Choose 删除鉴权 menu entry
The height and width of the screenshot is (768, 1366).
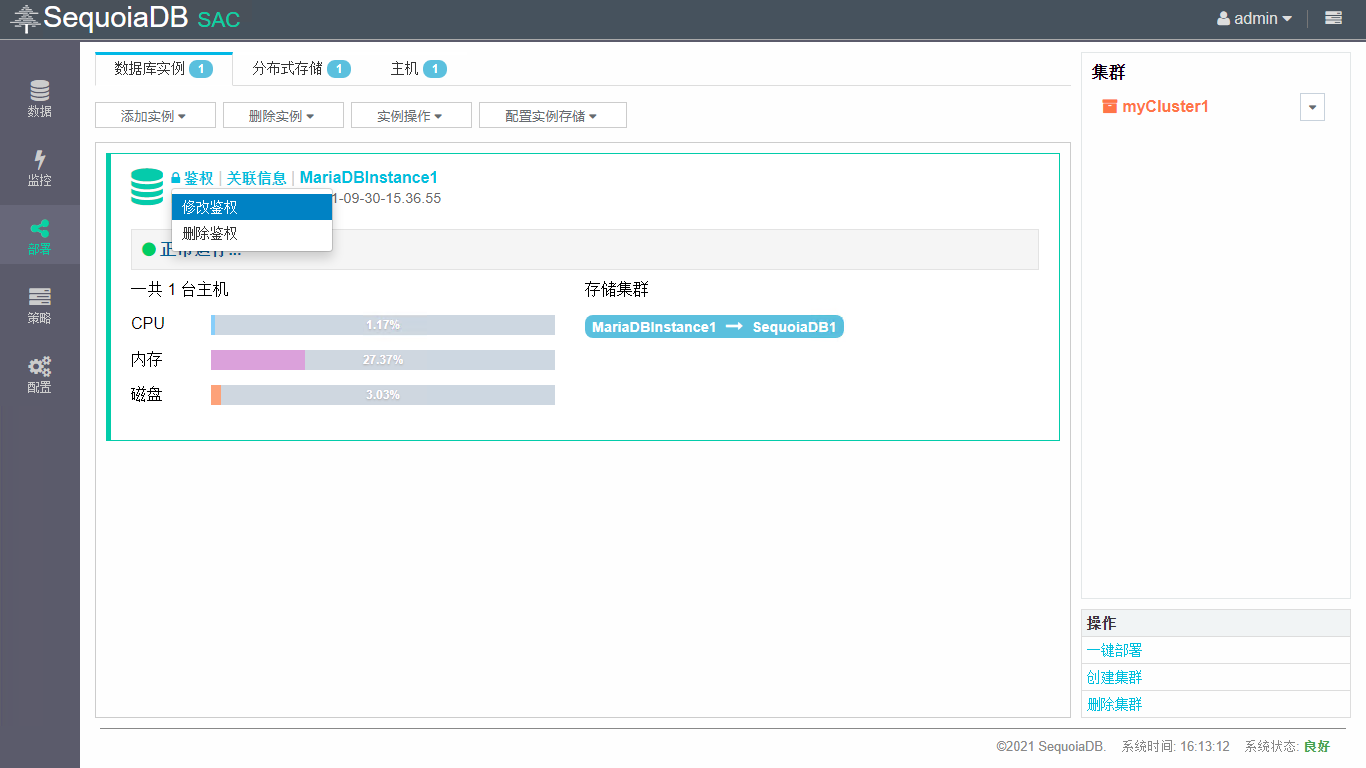pyautogui.click(x=250, y=233)
